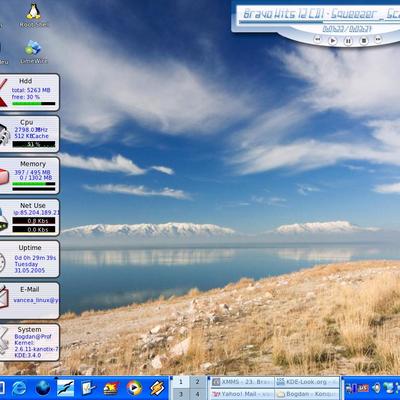Switch to virtual desktop 4 in the pager

[197, 394]
